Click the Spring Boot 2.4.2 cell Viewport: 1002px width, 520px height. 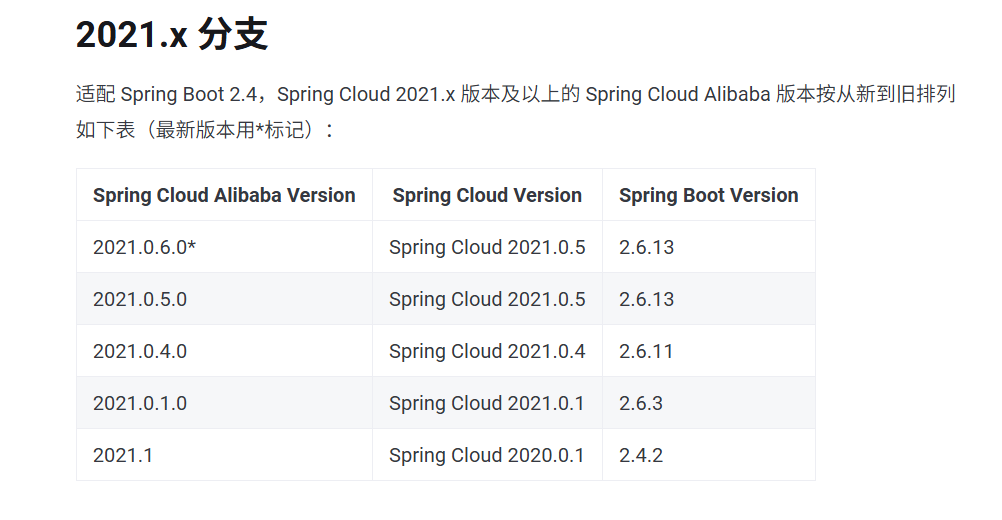(x=641, y=455)
